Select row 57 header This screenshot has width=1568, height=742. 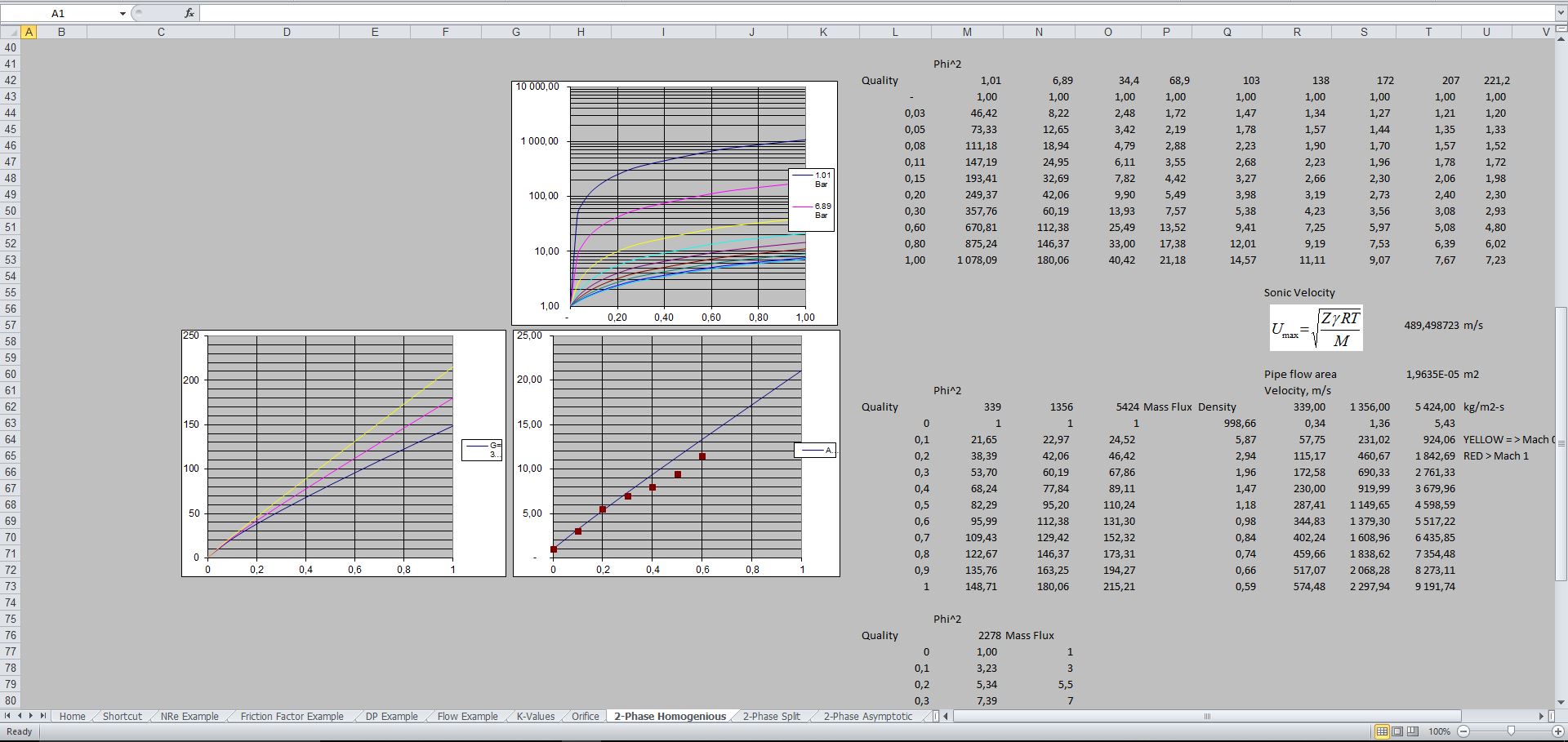pos(11,325)
